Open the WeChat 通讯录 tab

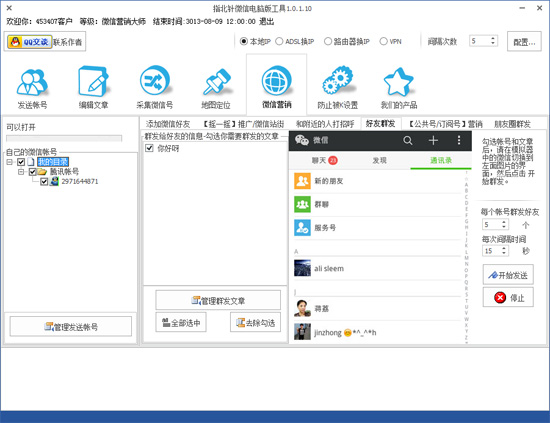point(441,160)
